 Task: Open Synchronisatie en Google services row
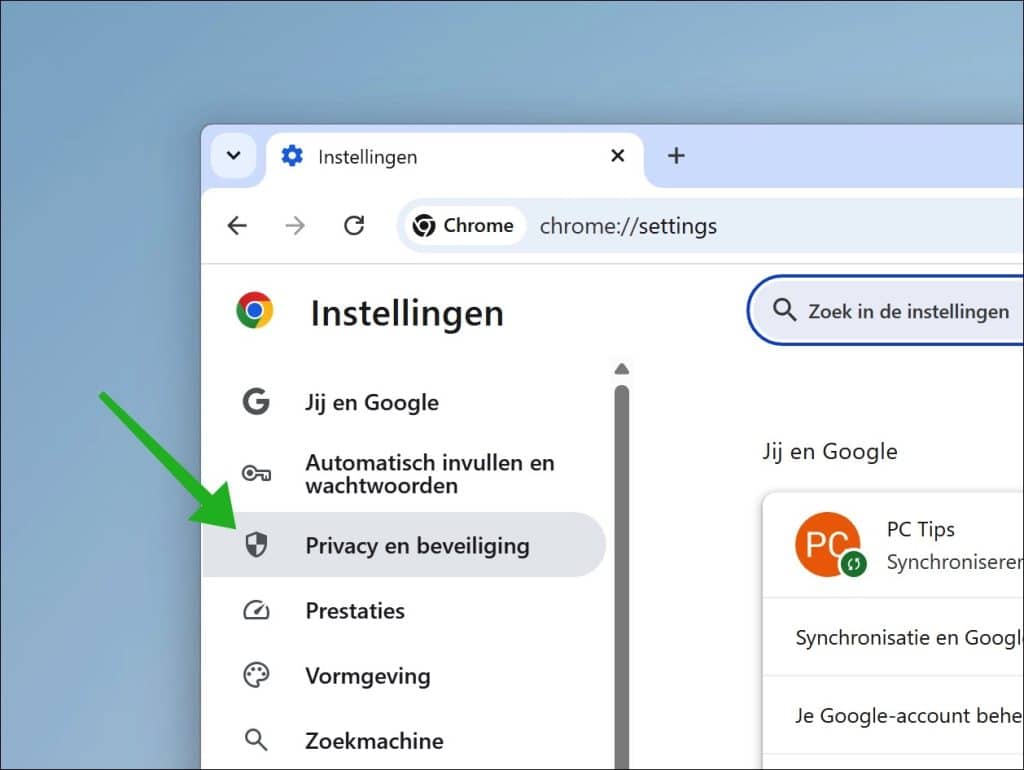pyautogui.click(x=893, y=637)
